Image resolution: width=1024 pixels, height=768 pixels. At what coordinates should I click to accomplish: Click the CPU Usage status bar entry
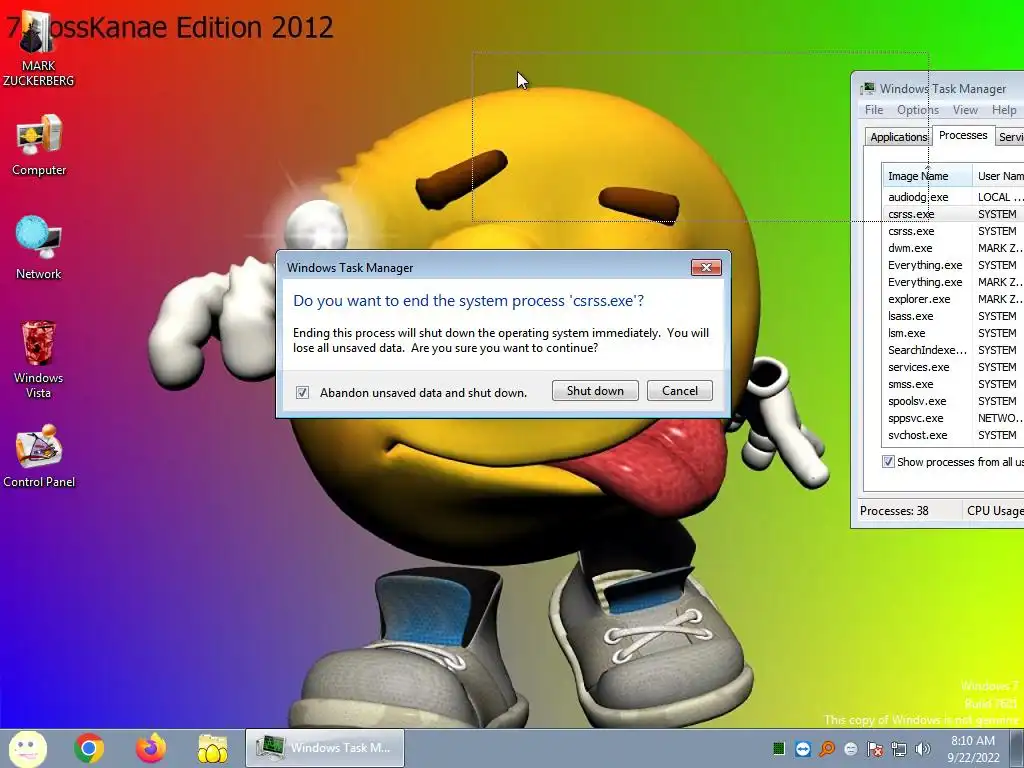995,511
